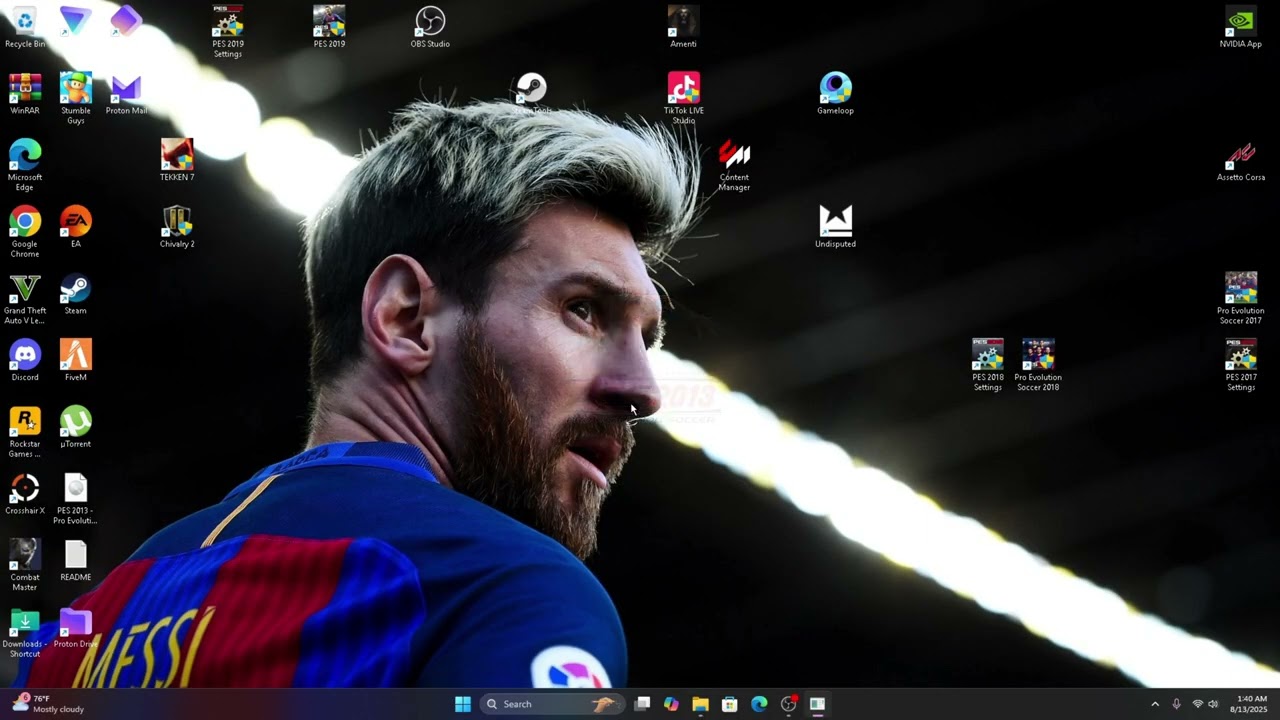Select the Proton Drive folder icon
The height and width of the screenshot is (720, 1280).
[75, 628]
